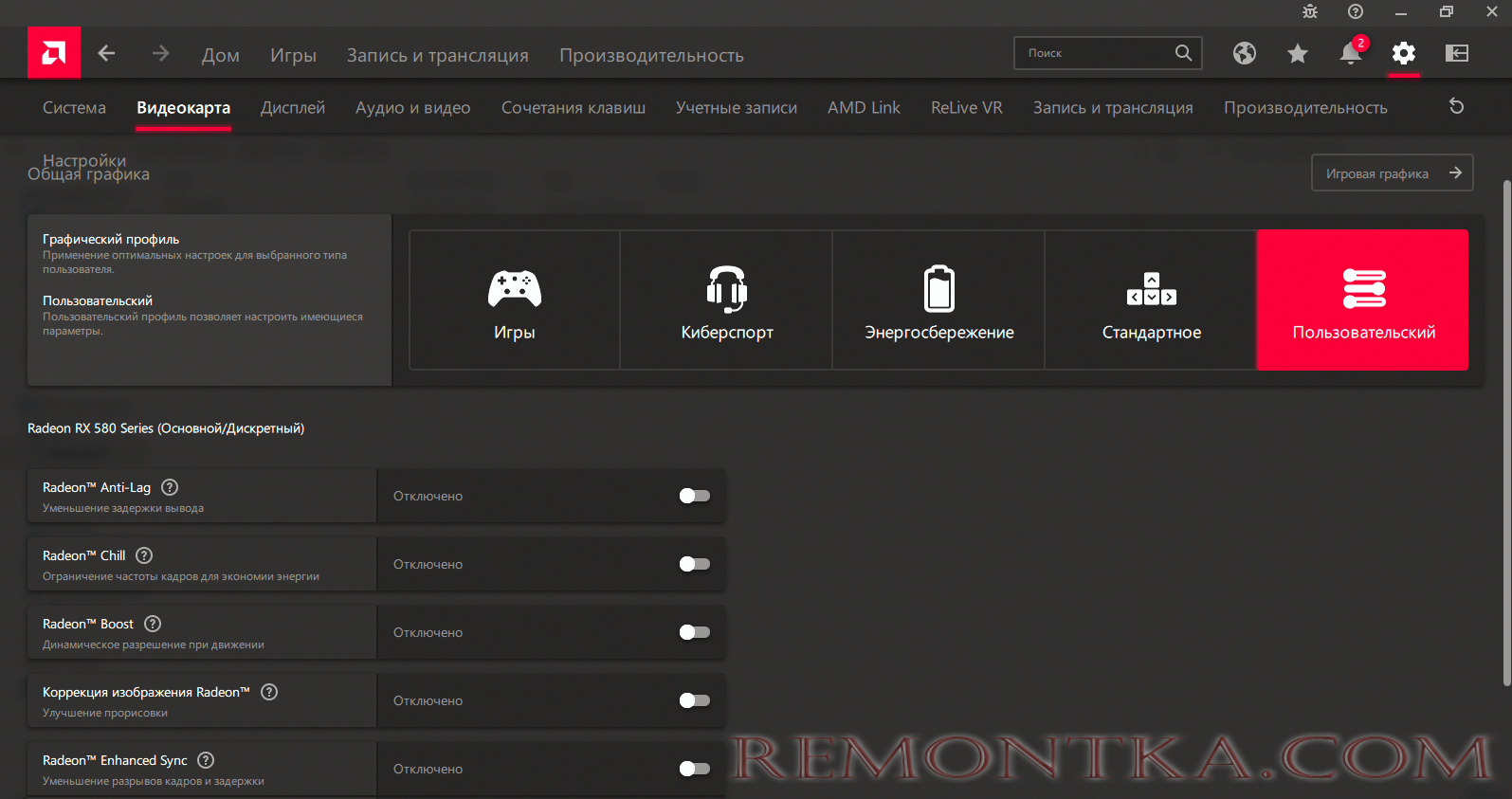This screenshot has height=799, width=1512.
Task: Enable Radeon Boost toggle
Action: pyautogui.click(x=695, y=632)
